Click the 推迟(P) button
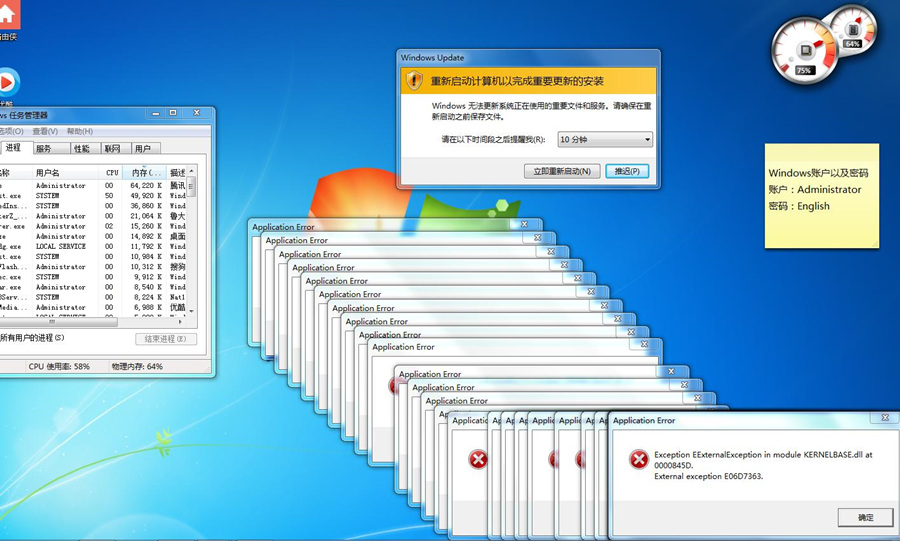 pyautogui.click(x=627, y=171)
